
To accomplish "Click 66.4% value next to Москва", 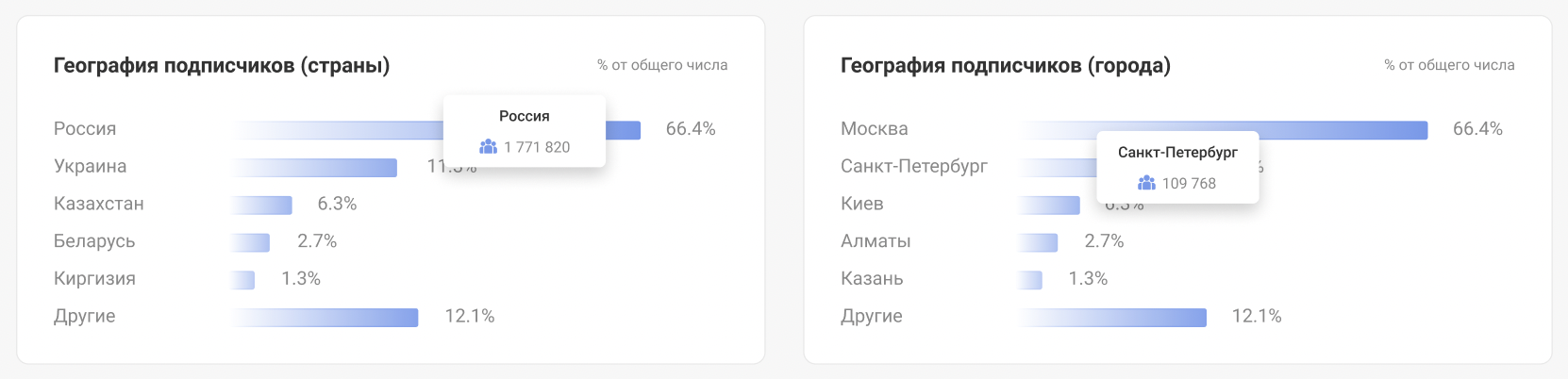I will [x=1477, y=129].
